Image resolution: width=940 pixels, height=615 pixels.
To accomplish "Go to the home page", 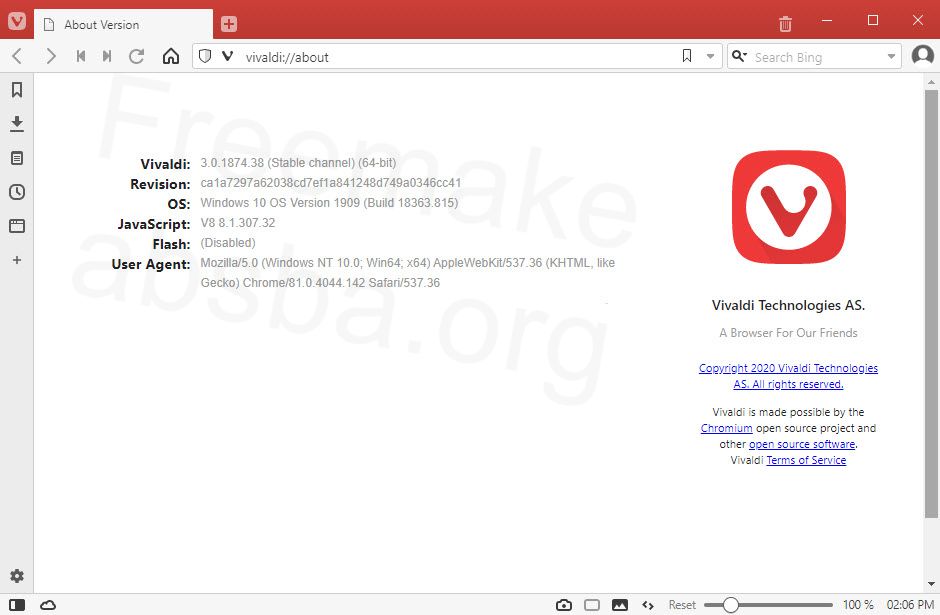I will tap(171, 56).
